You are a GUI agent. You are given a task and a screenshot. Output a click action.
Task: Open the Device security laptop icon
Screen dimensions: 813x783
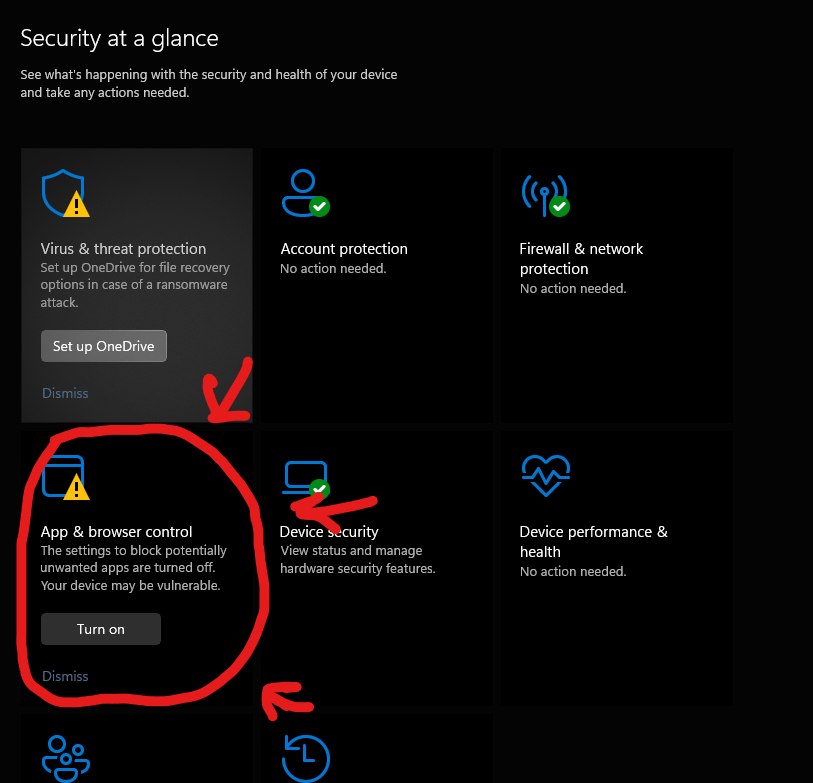306,478
